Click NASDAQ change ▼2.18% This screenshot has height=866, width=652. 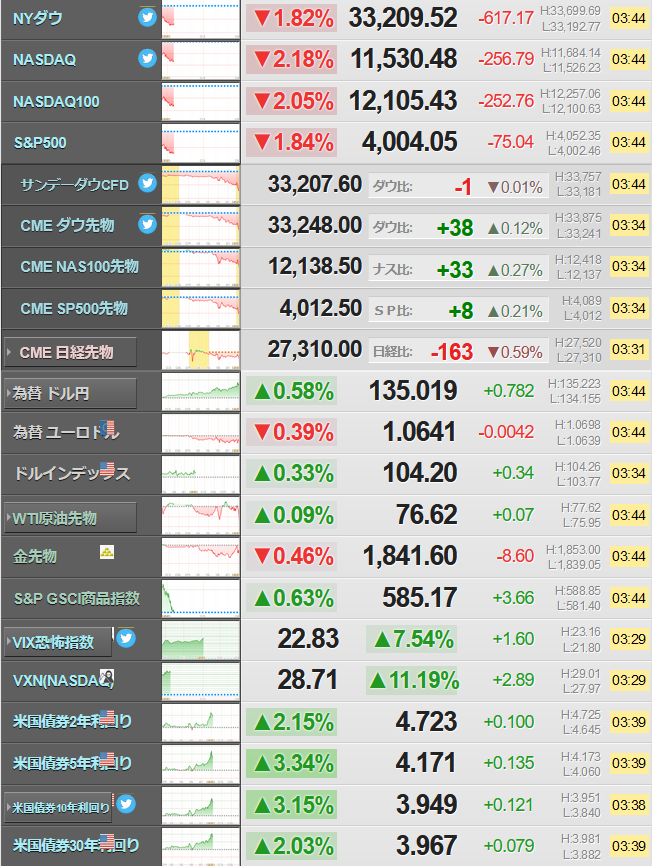coord(292,59)
